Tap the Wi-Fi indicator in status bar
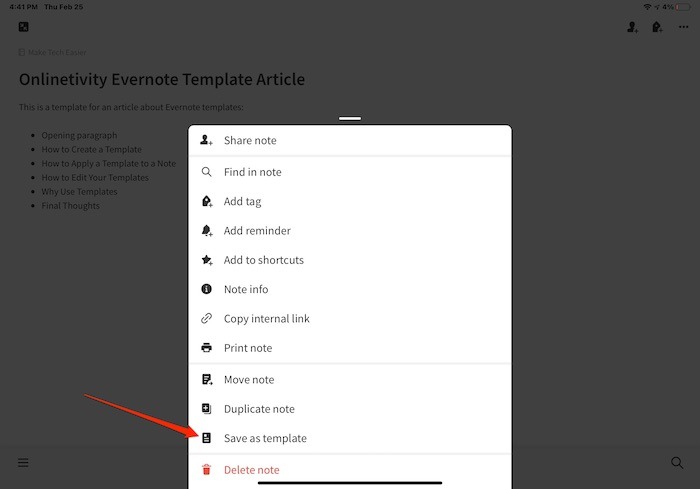The image size is (700, 489). (647, 7)
